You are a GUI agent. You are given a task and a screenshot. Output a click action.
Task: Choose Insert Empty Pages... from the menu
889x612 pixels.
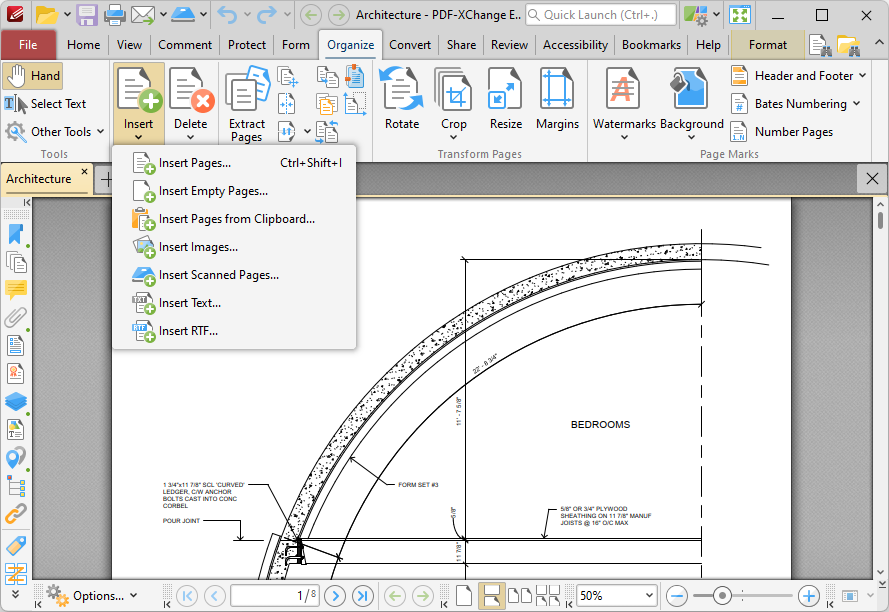[234, 191]
